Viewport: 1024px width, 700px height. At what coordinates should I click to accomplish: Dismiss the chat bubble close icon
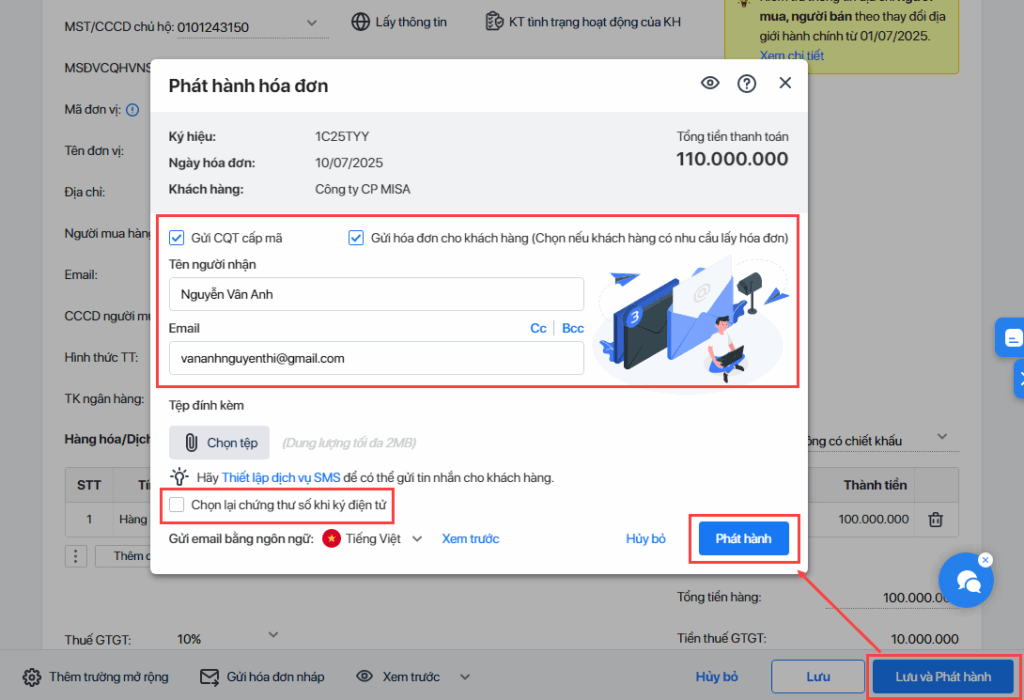[985, 560]
